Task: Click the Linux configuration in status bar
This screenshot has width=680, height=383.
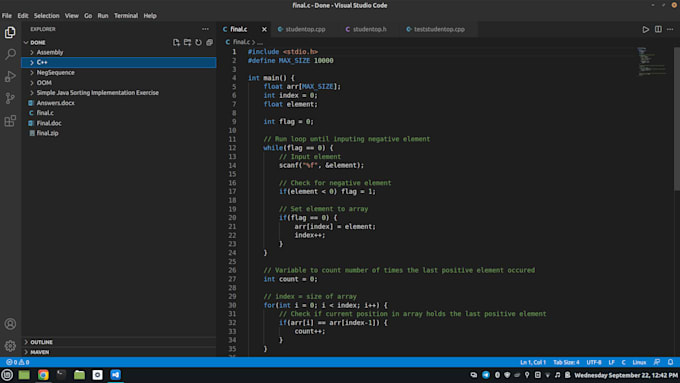Action: click(x=639, y=362)
